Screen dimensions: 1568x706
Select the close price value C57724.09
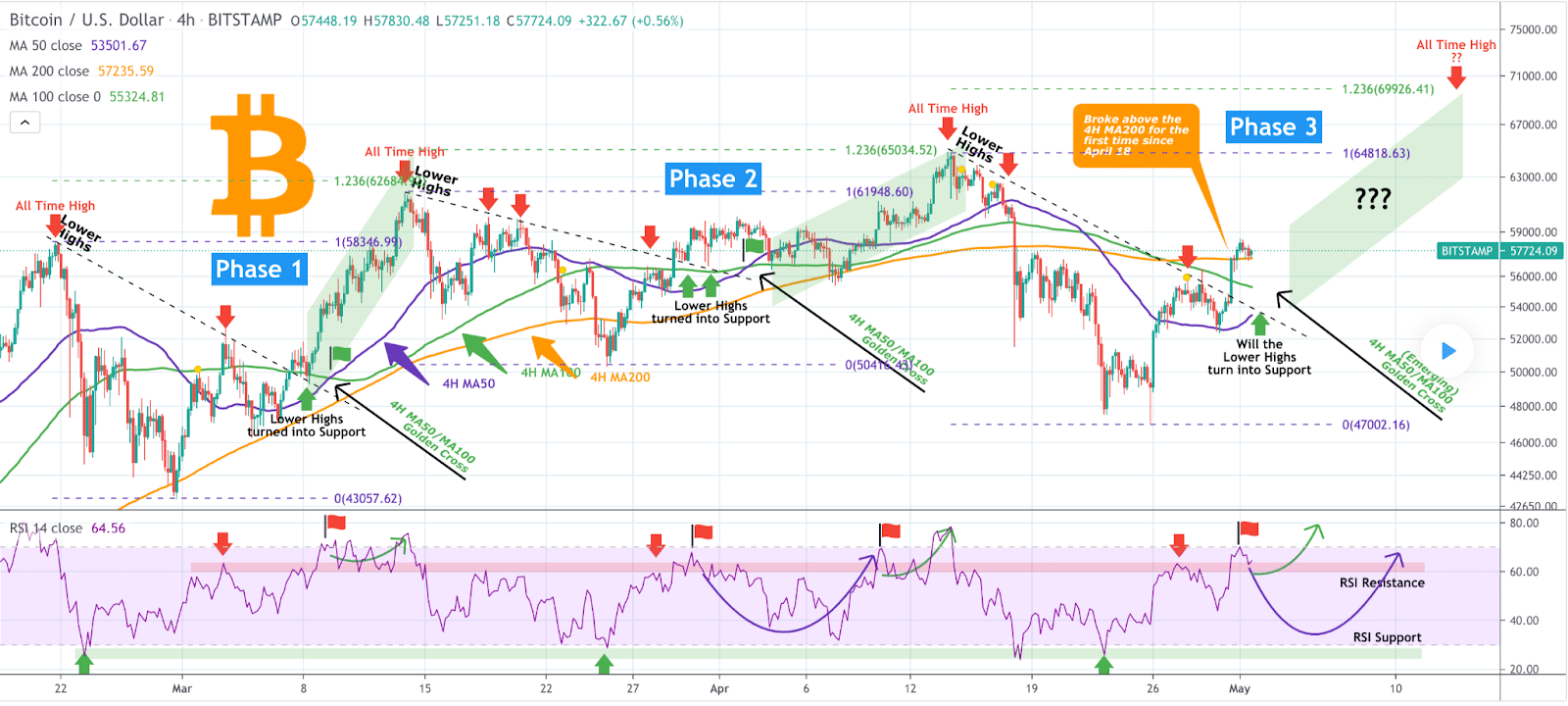539,21
